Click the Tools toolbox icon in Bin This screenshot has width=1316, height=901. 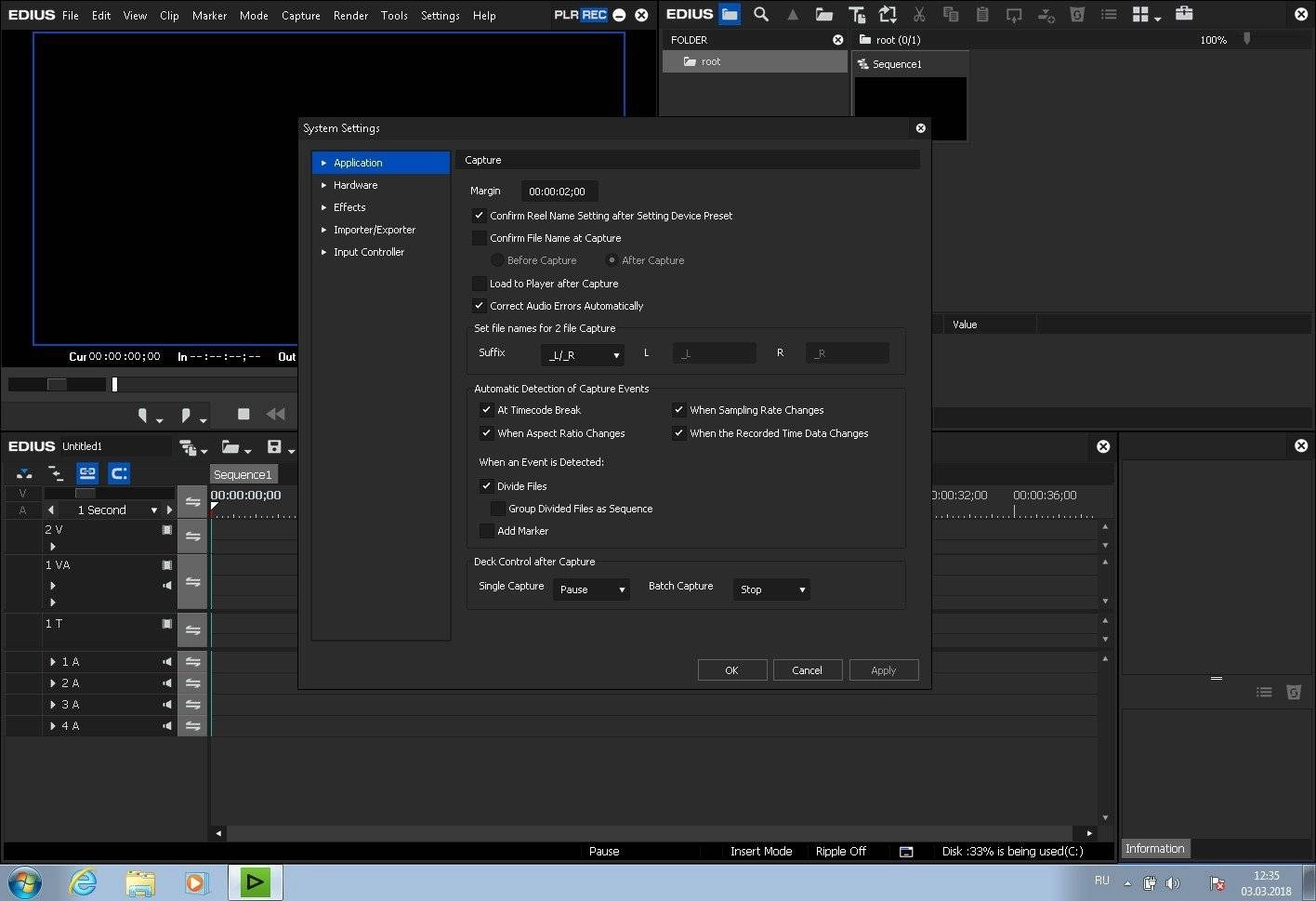click(x=1184, y=14)
